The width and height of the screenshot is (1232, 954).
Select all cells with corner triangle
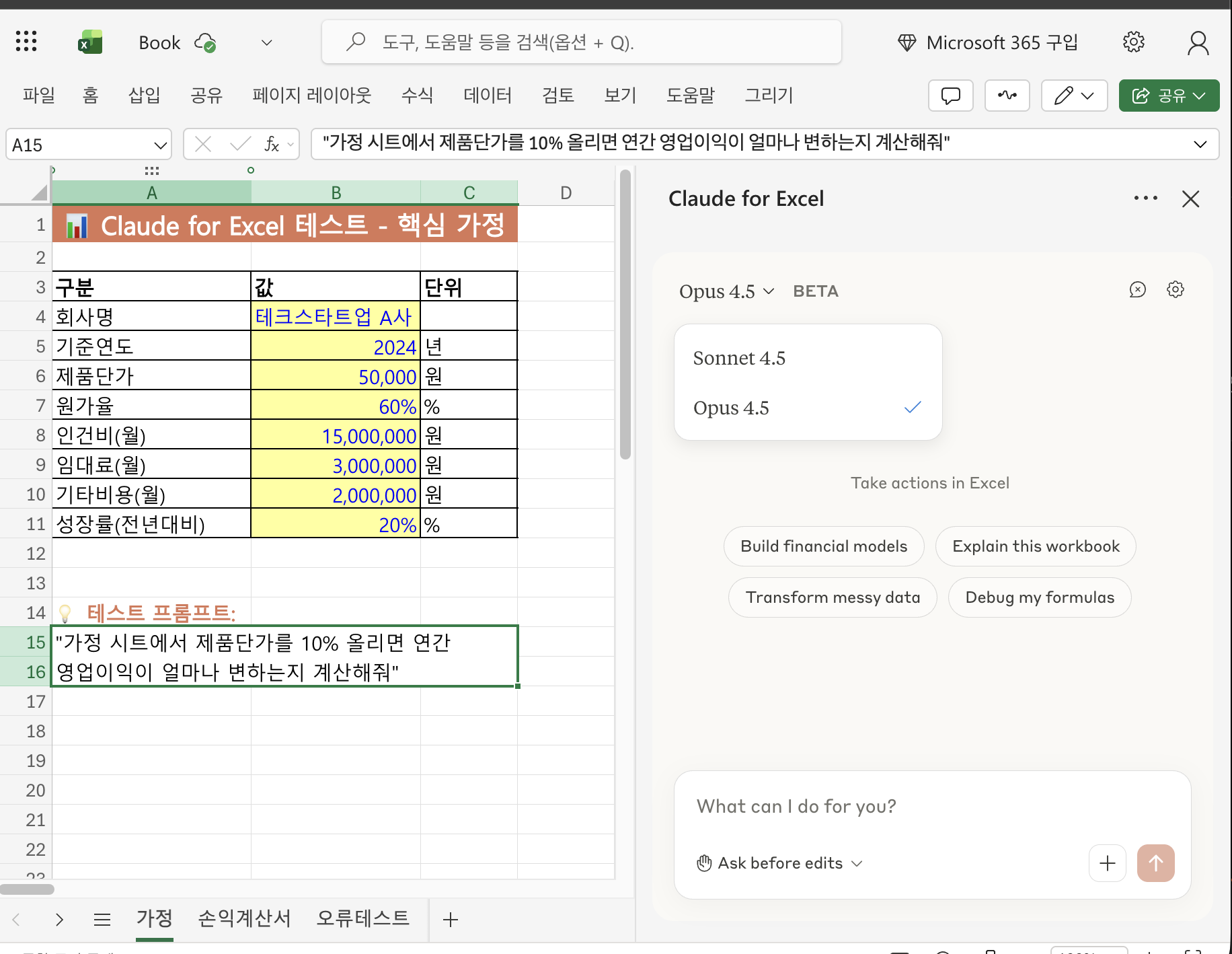[39, 193]
